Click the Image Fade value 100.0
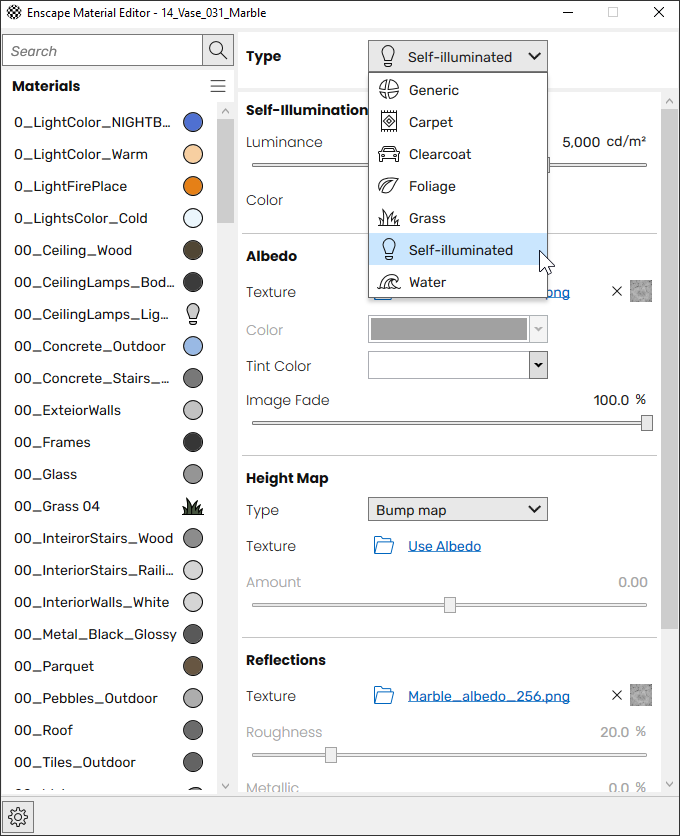 coord(611,400)
